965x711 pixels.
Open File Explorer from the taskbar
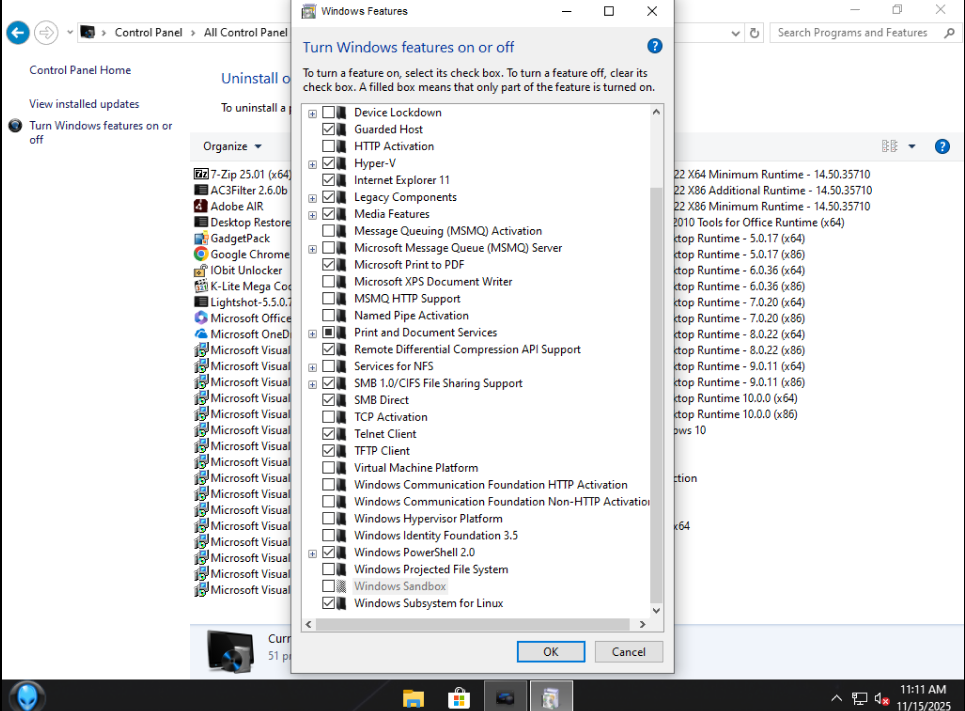click(x=414, y=698)
